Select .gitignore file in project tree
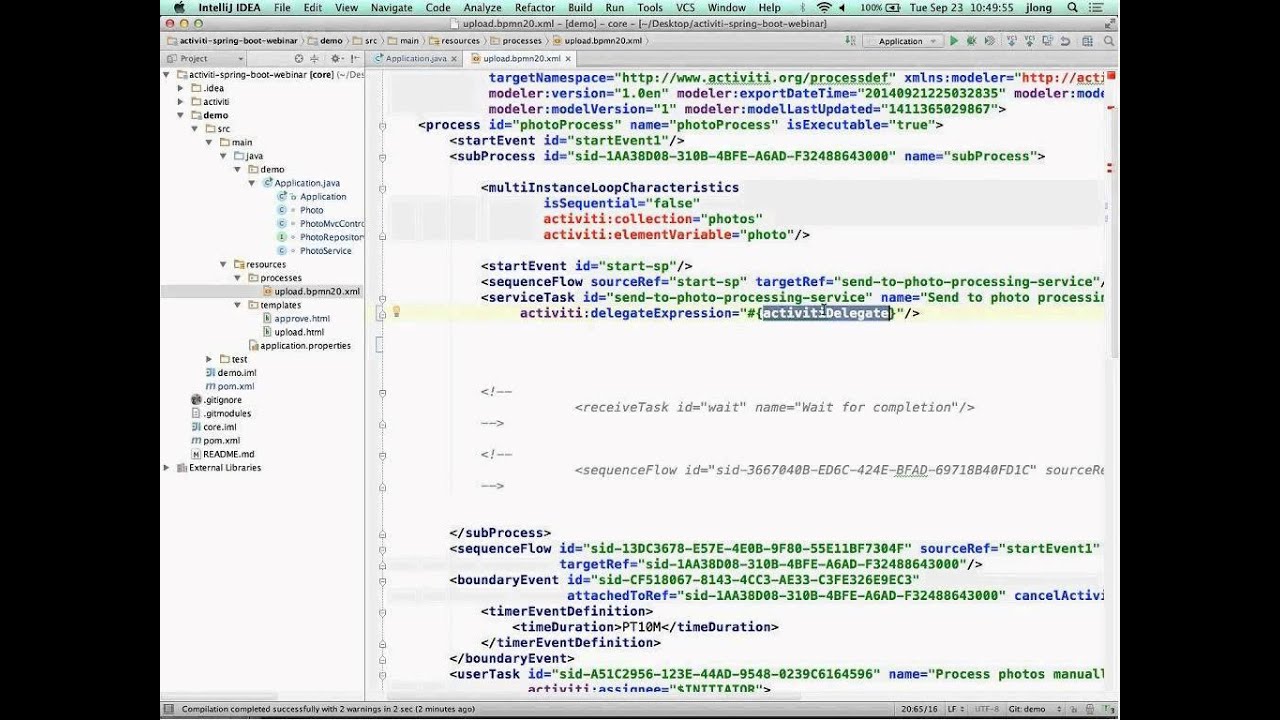 tap(216, 400)
